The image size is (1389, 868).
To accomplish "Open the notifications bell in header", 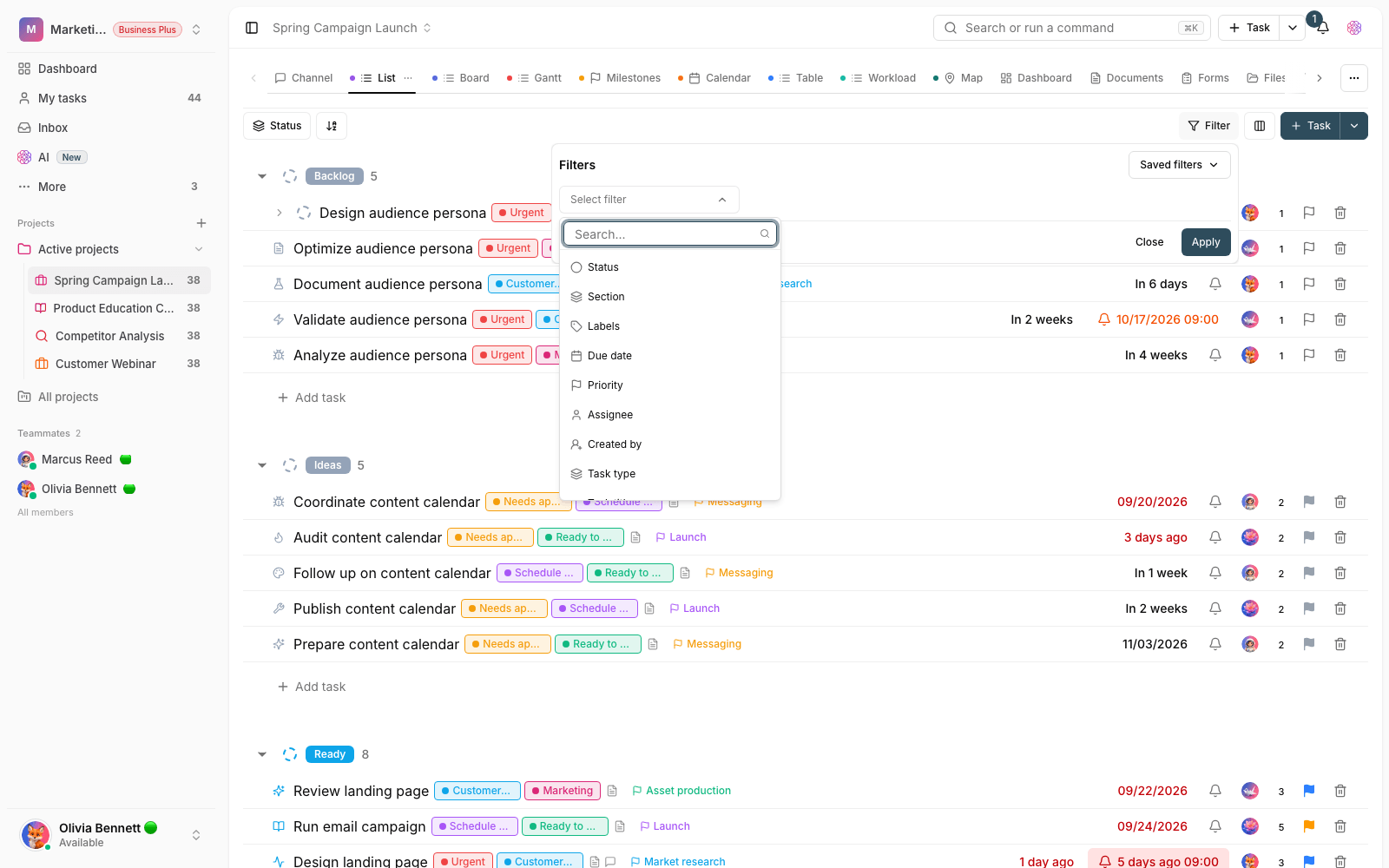I will (x=1322, y=28).
